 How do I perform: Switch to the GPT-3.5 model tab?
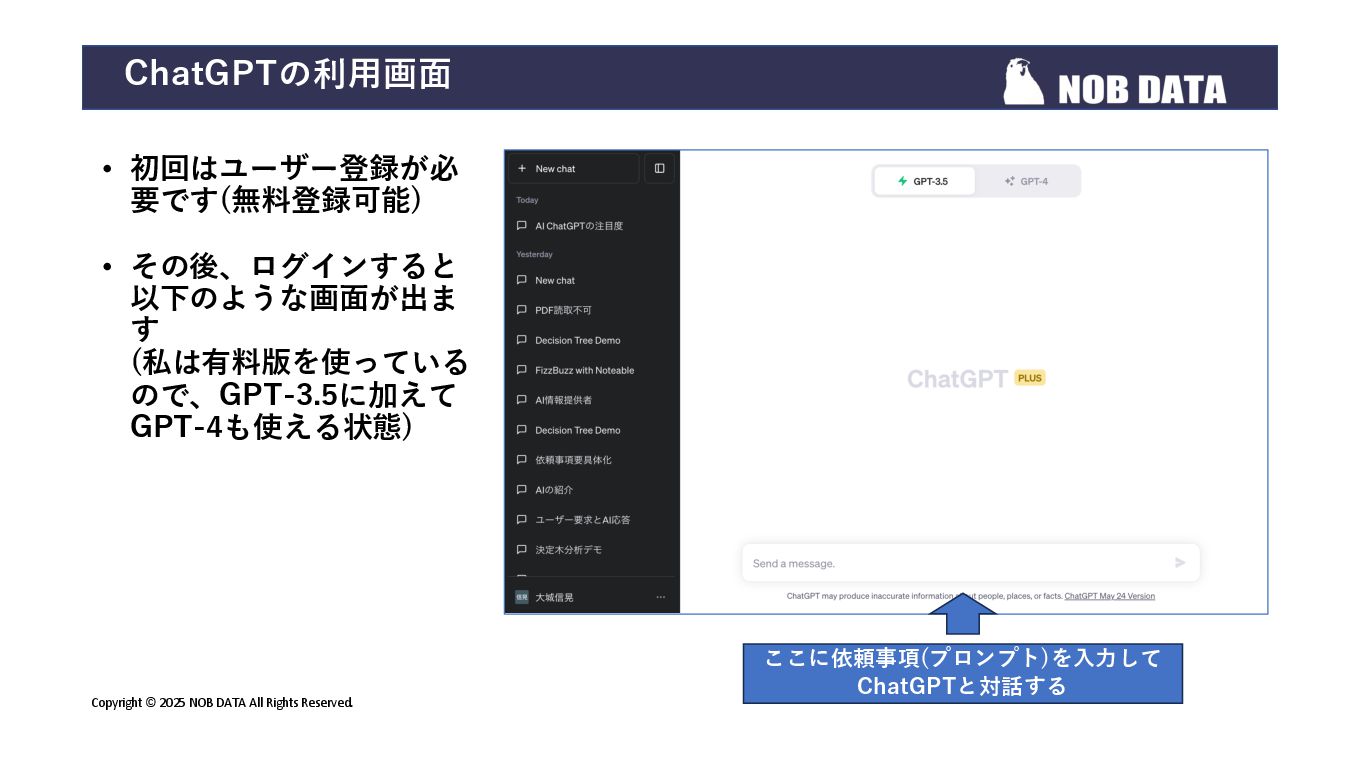[x=924, y=181]
